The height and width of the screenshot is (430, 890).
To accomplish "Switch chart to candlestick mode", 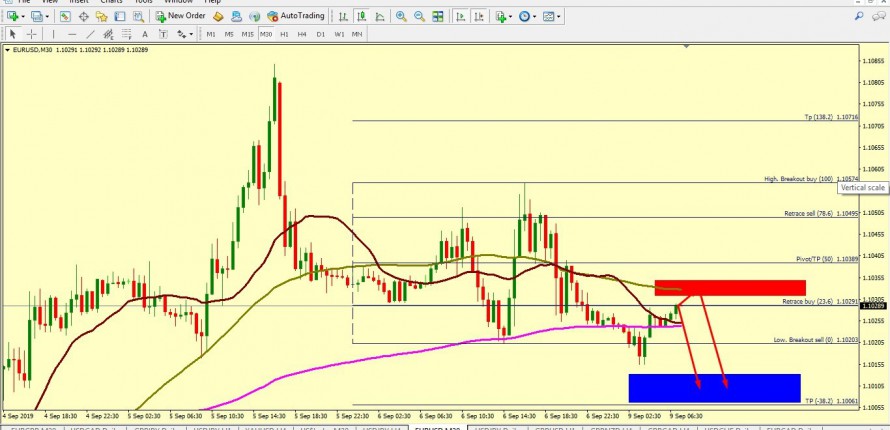I will click(362, 17).
